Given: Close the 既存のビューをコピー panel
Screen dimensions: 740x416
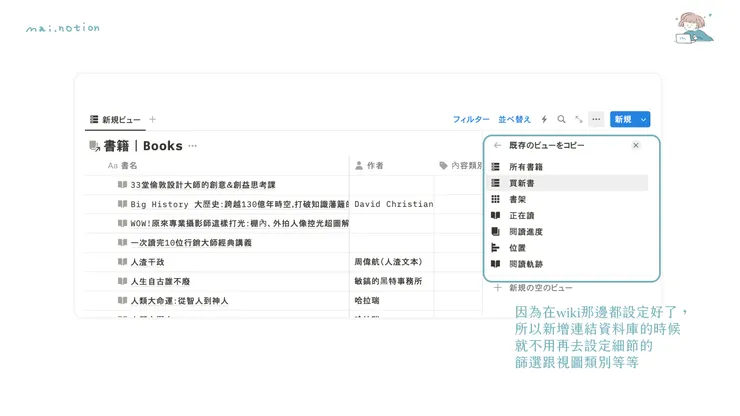Looking at the screenshot, I should pyautogui.click(x=636, y=145).
